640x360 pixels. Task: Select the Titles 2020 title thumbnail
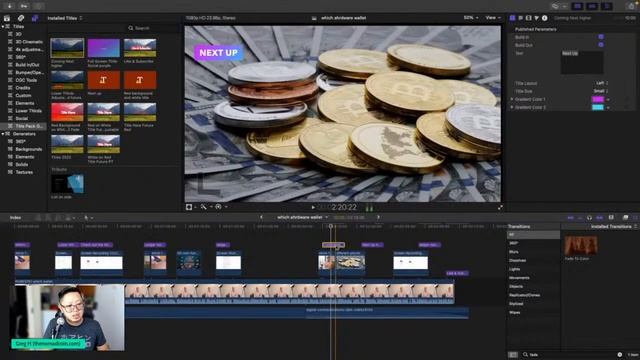[67, 144]
